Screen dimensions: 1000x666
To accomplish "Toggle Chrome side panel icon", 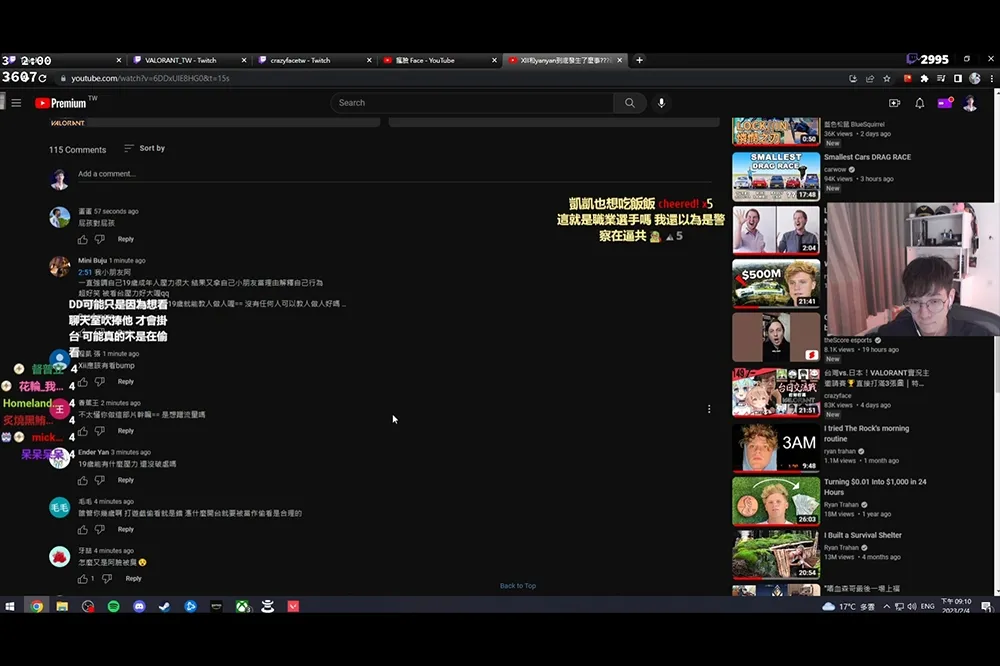I will pos(957,78).
